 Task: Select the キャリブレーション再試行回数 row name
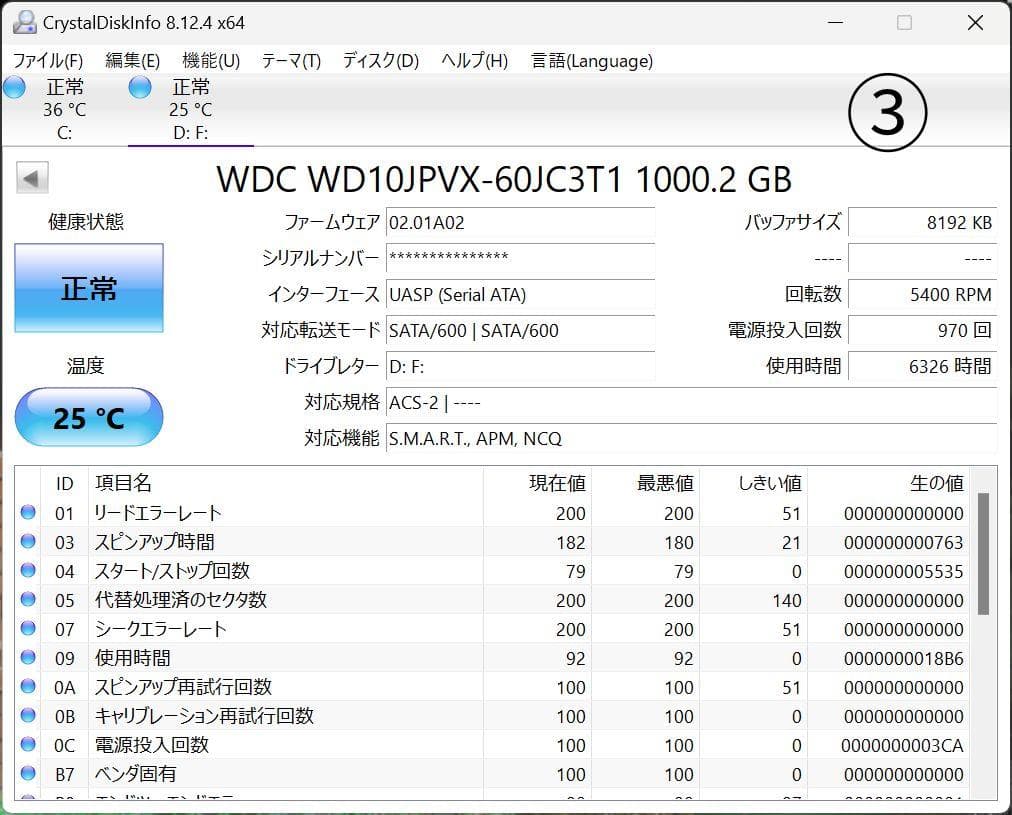tap(204, 716)
